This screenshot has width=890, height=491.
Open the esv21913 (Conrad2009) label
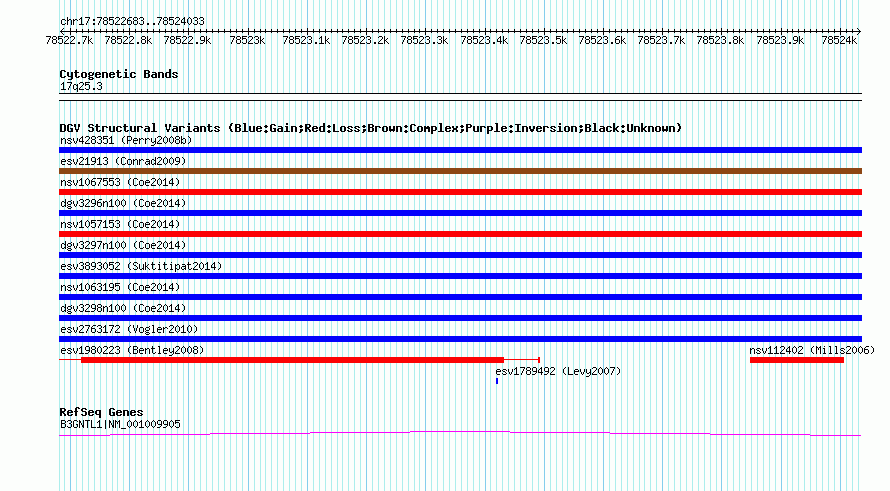pos(123,161)
